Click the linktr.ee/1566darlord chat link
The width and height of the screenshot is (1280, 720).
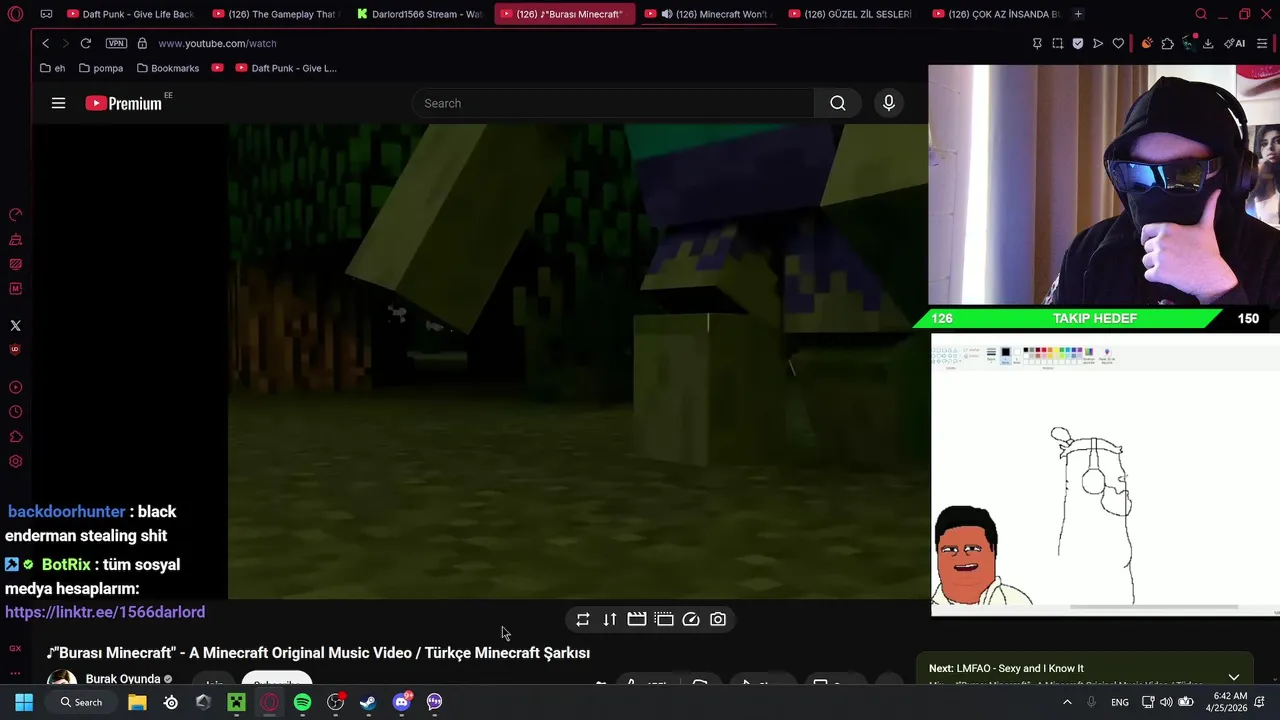click(x=105, y=612)
